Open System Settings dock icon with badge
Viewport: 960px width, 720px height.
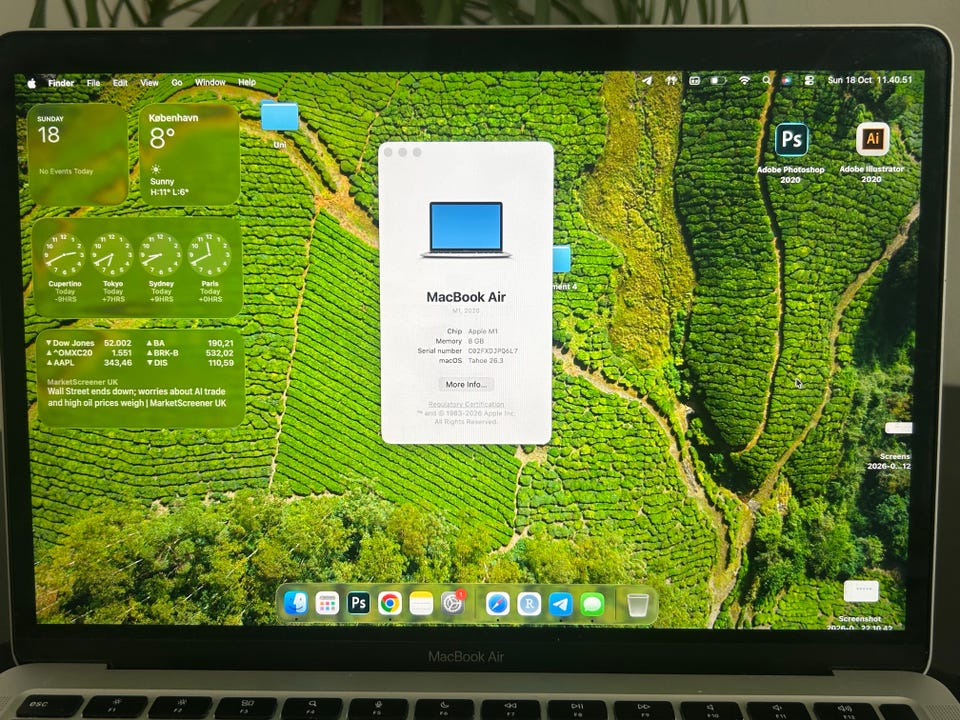point(453,604)
